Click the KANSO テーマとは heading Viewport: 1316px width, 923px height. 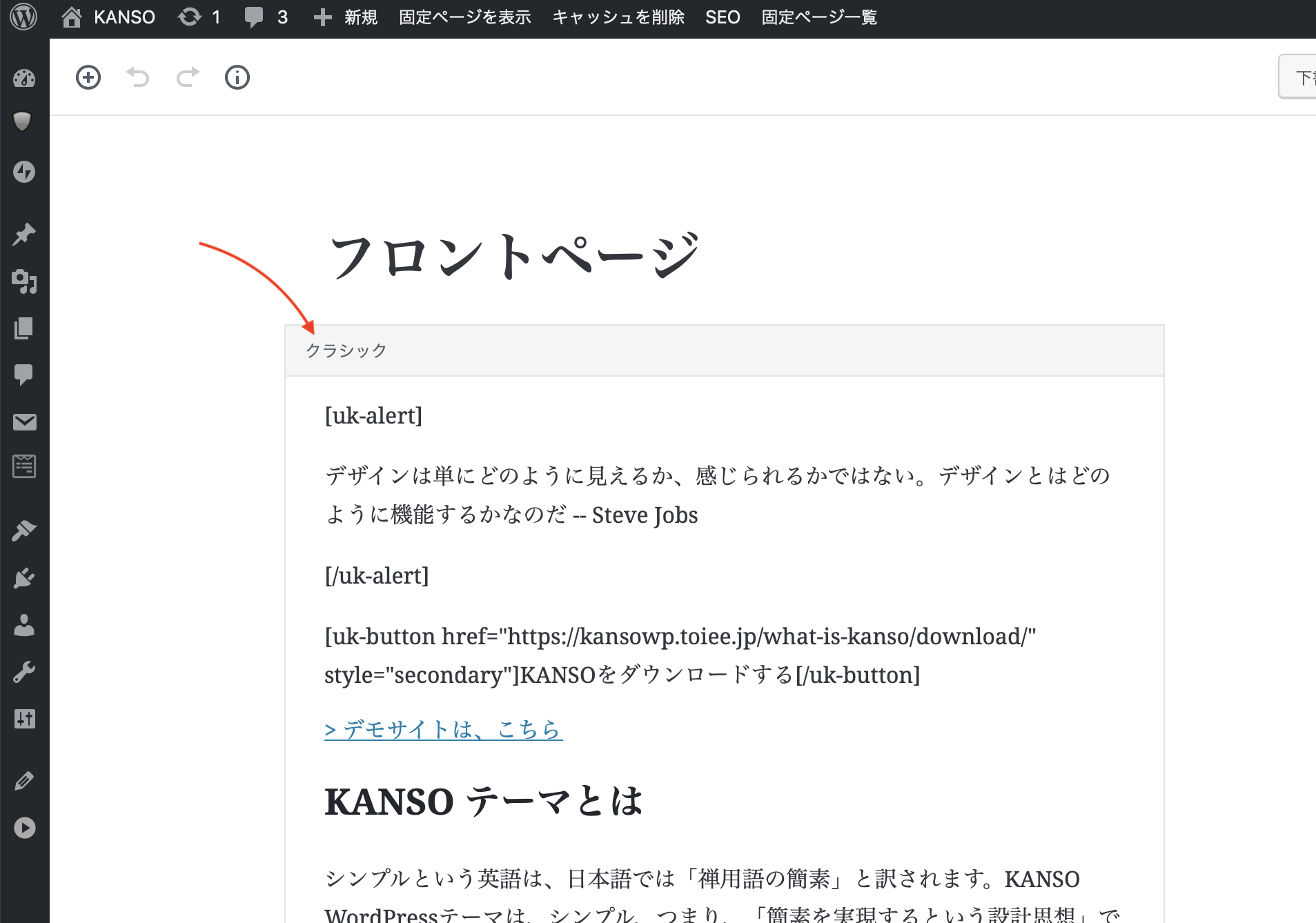tap(484, 802)
